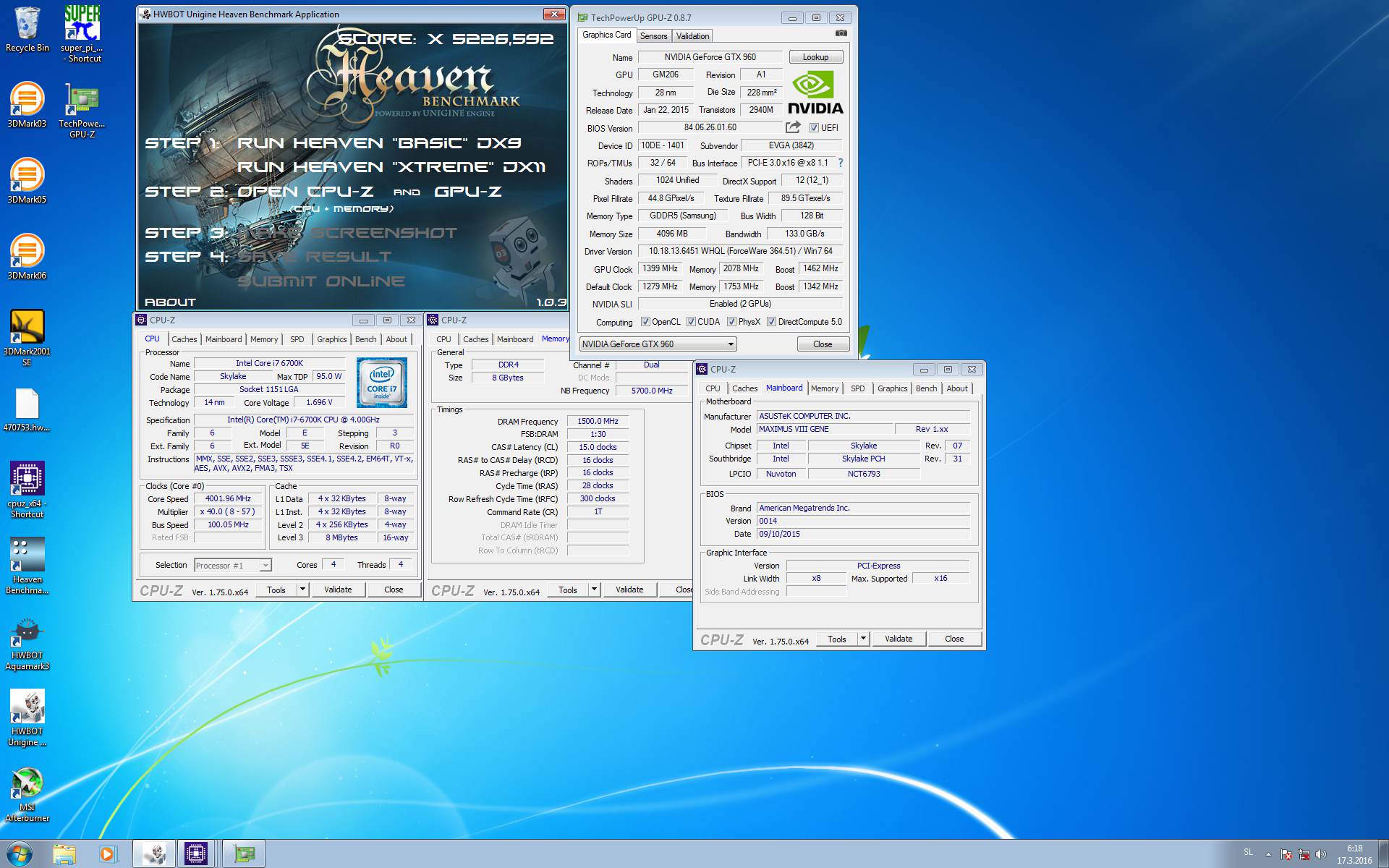Launch the 3DMark03 desktop shortcut

tap(27, 105)
